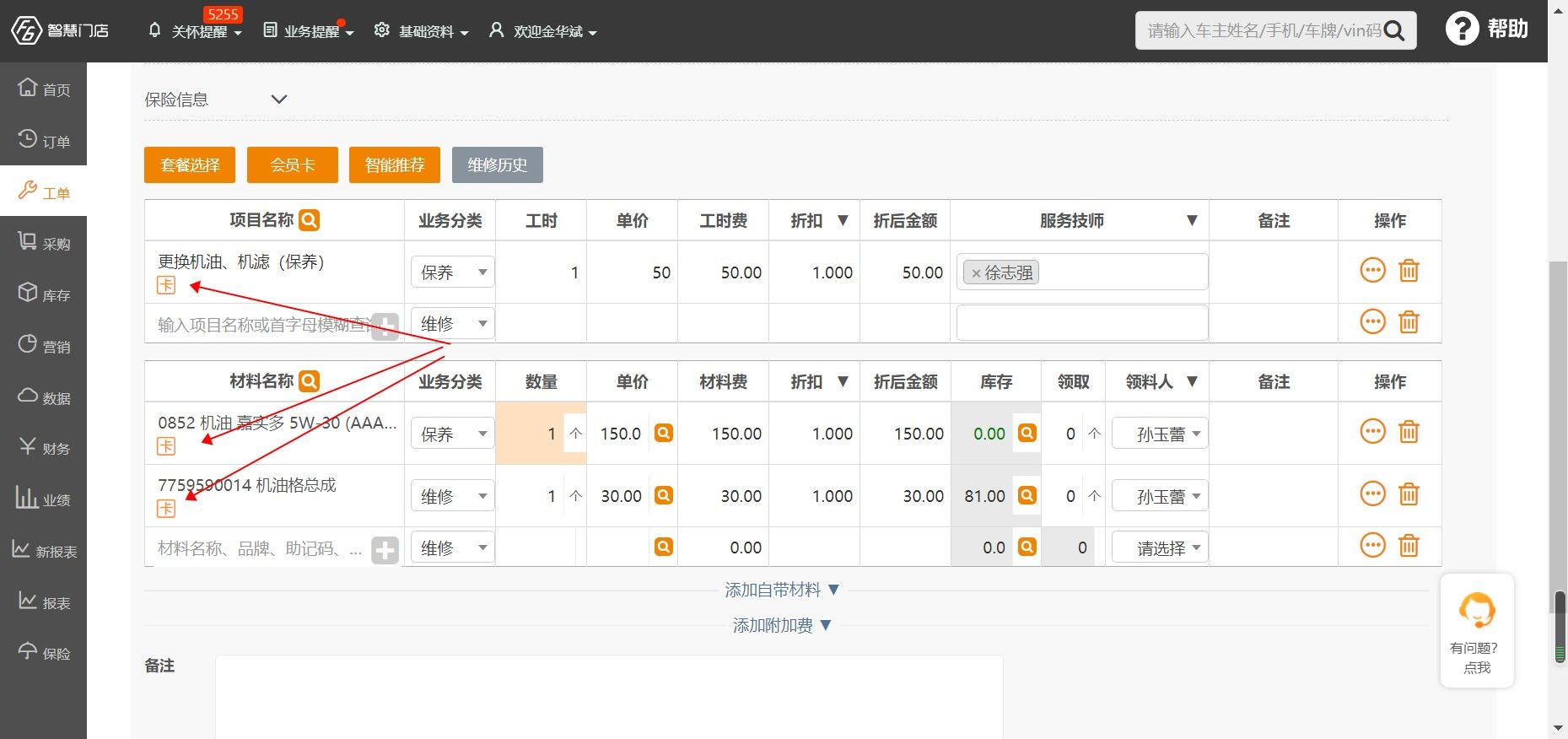Expand the 保险信息 section
This screenshot has height=739, width=1568.
(x=279, y=100)
